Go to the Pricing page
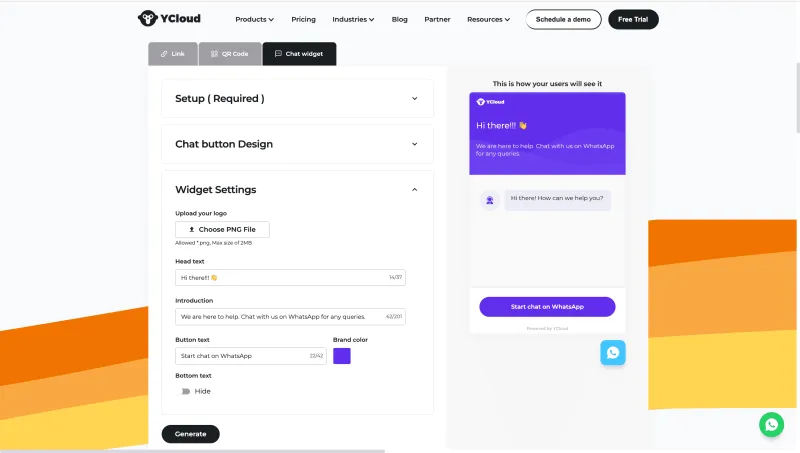The width and height of the screenshot is (800, 453). pos(303,19)
